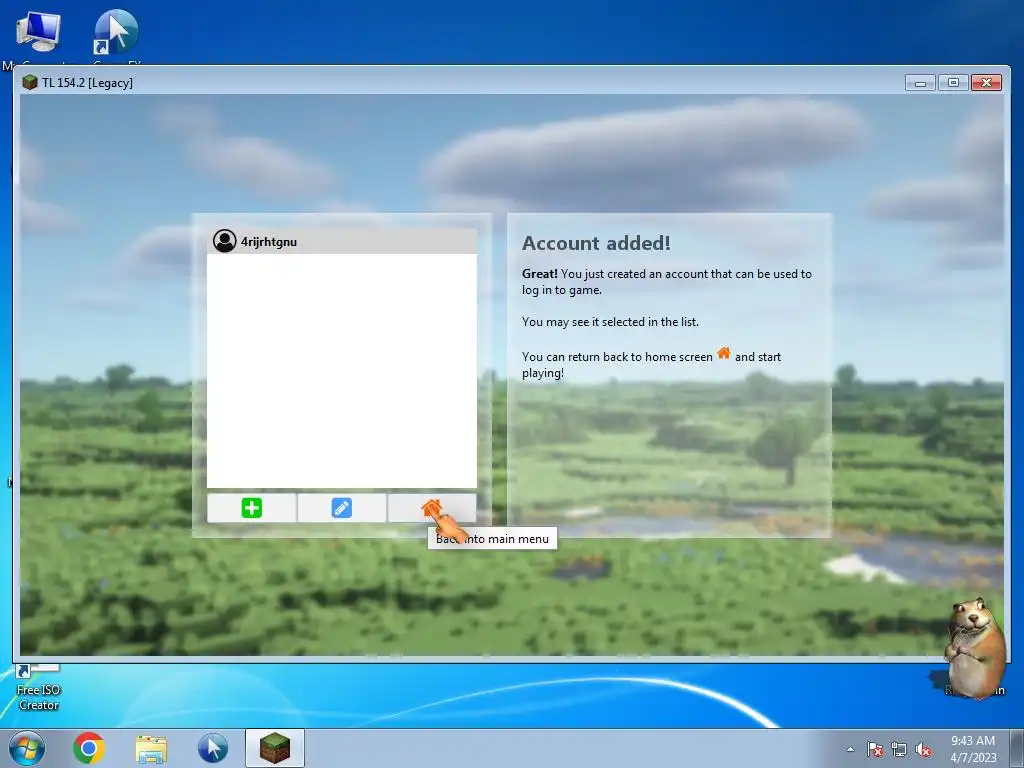
Task: Click the orange home back-to-menu button
Action: click(x=432, y=508)
